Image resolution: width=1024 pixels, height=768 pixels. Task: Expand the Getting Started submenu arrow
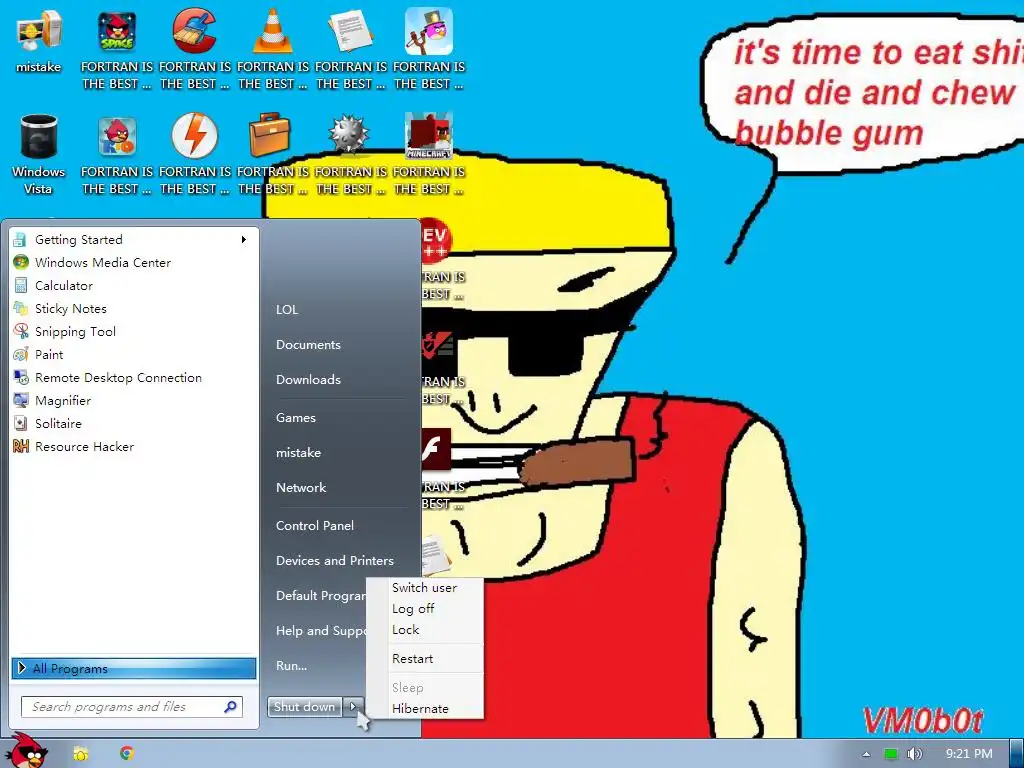(x=244, y=239)
